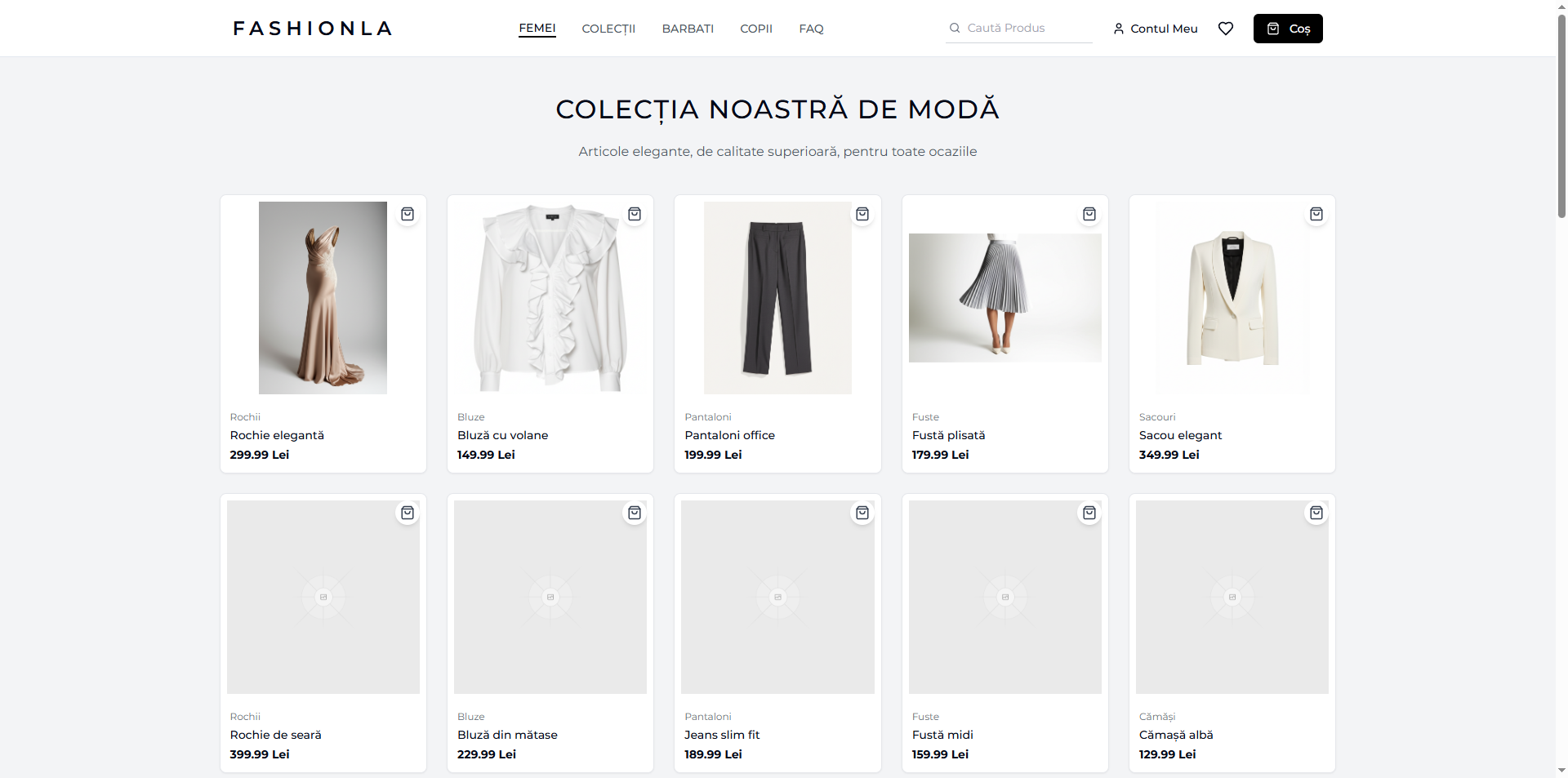Click the FASHIONLA logo
The image size is (1568, 778).
click(x=313, y=29)
